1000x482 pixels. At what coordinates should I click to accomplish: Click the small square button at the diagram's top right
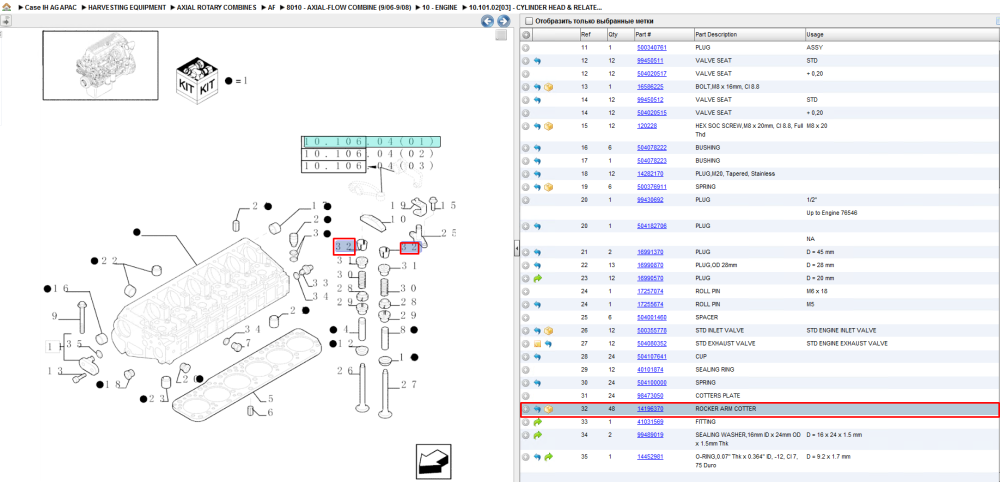pos(501,35)
